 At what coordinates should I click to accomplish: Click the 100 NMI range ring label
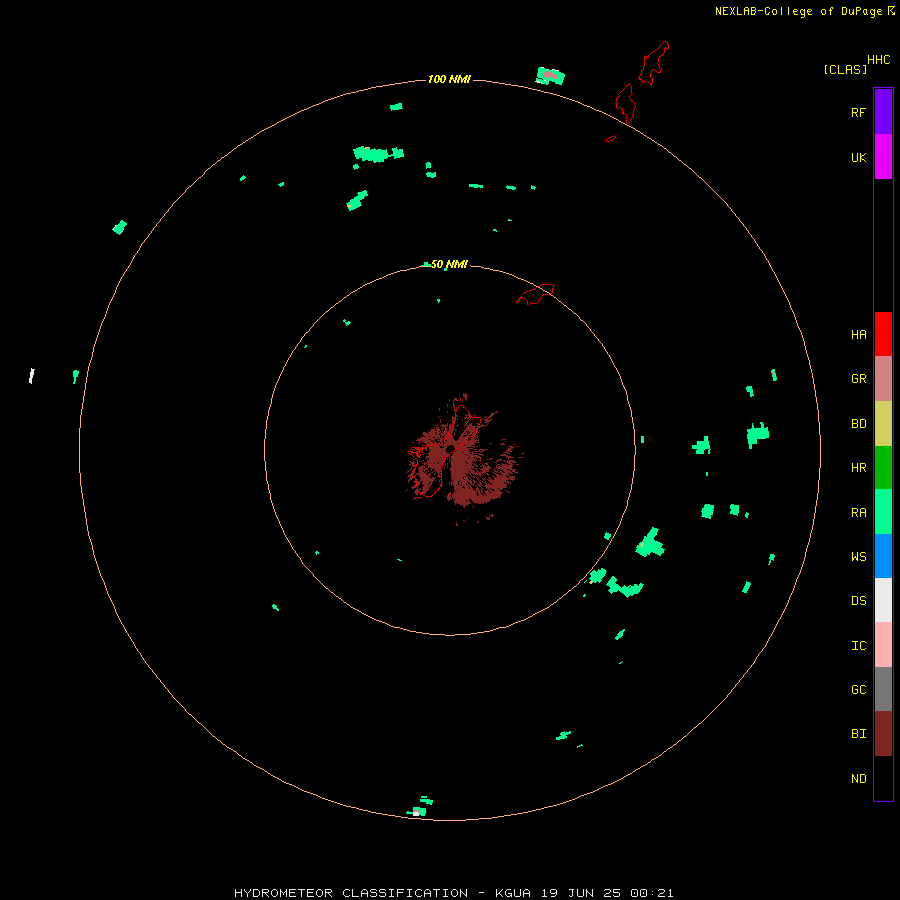tap(449, 79)
